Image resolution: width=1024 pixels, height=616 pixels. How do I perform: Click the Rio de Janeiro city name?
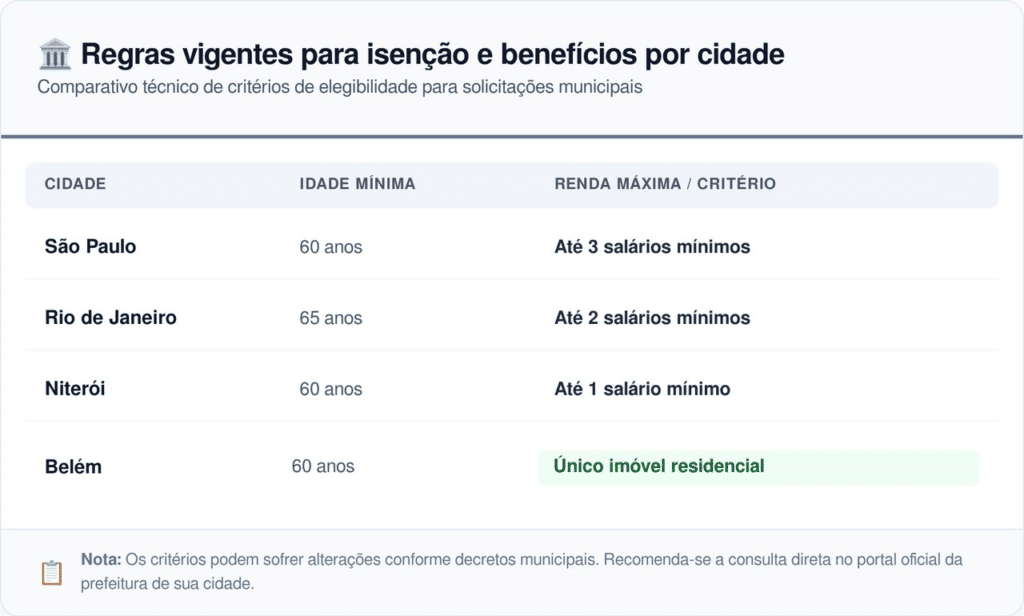point(111,317)
